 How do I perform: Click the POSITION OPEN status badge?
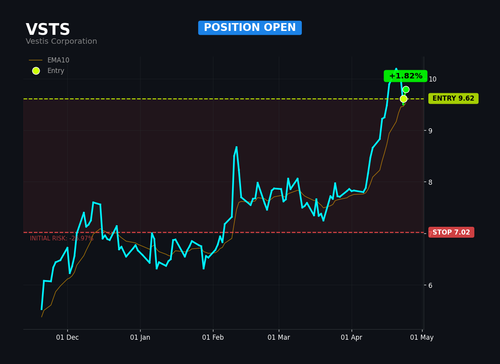[250, 28]
